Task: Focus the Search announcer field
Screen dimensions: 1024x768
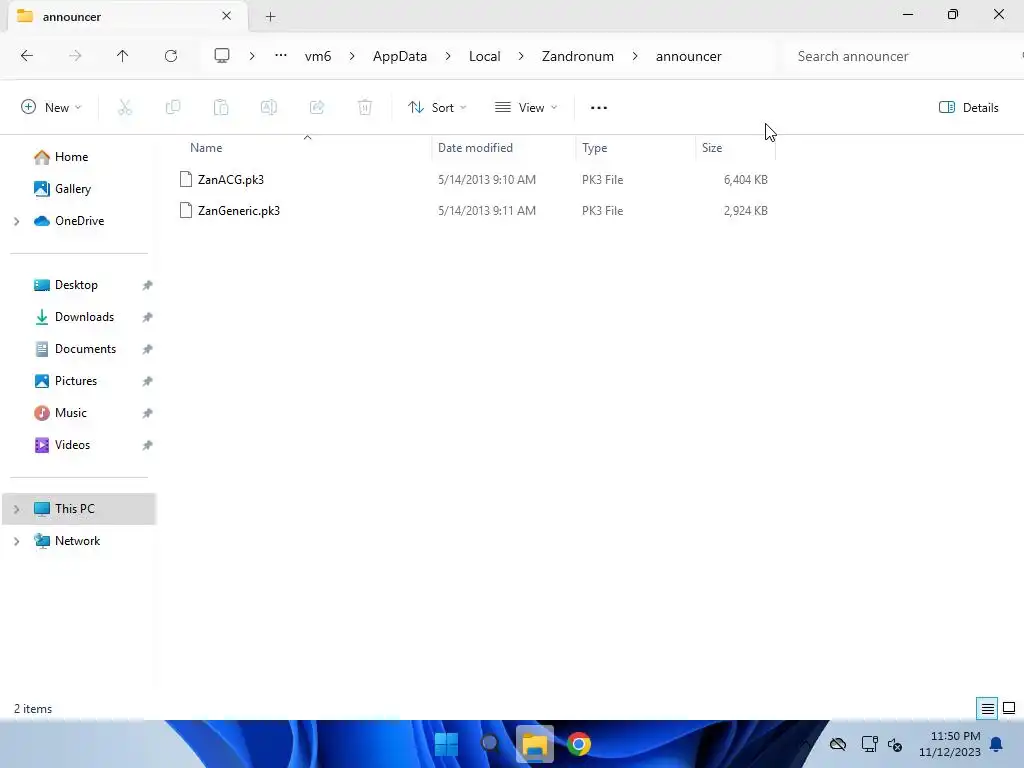Action: click(901, 56)
